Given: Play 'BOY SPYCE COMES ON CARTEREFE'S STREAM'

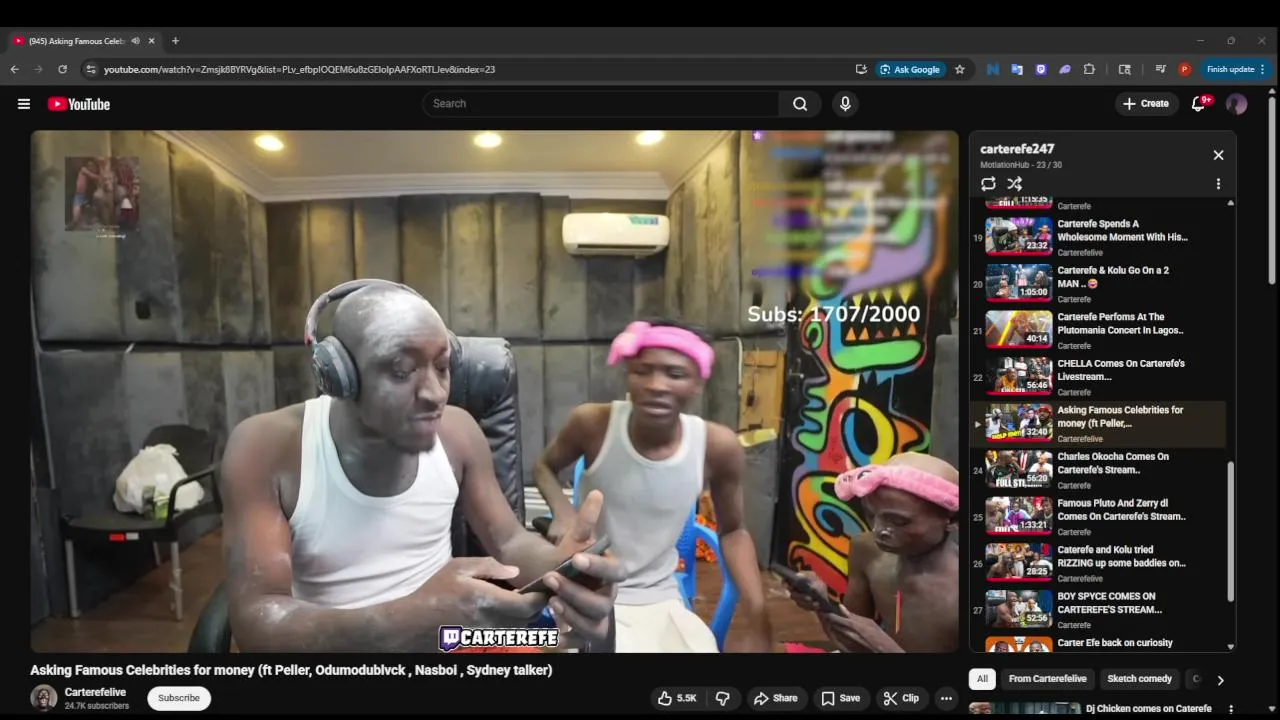Looking at the screenshot, I should pyautogui.click(x=1098, y=609).
